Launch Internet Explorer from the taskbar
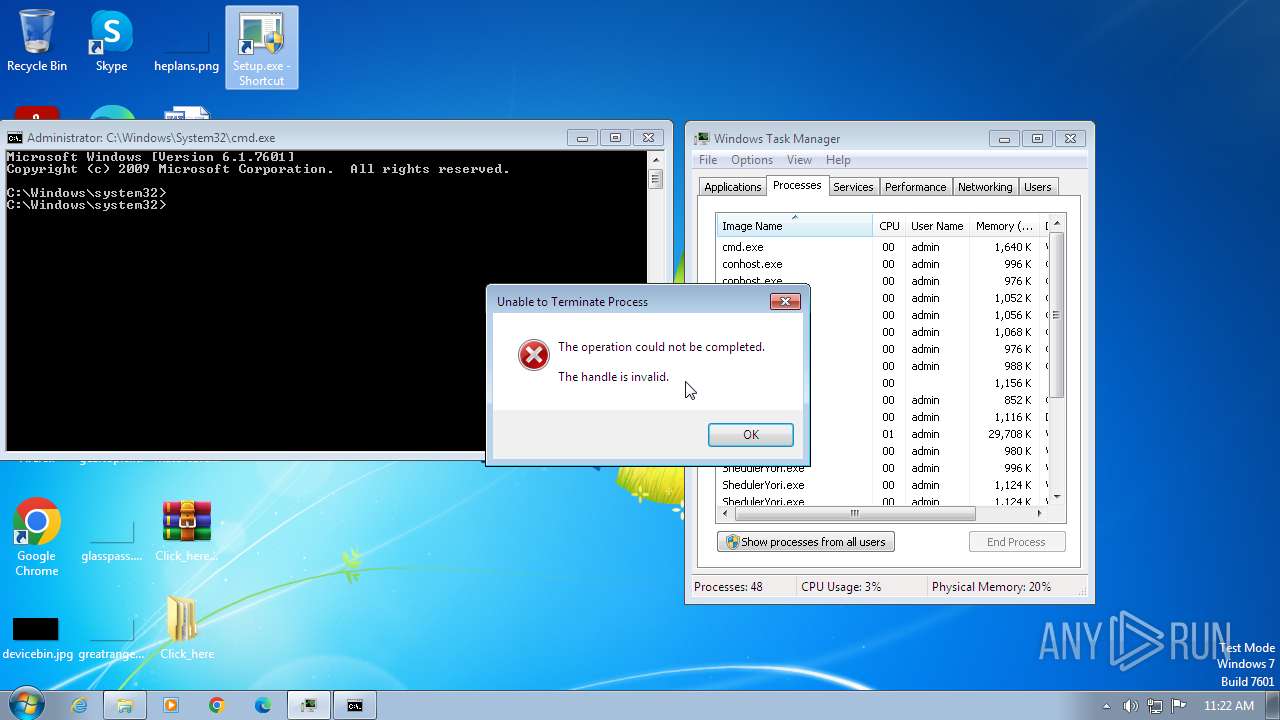Screen dimensions: 1280x720 79,705
